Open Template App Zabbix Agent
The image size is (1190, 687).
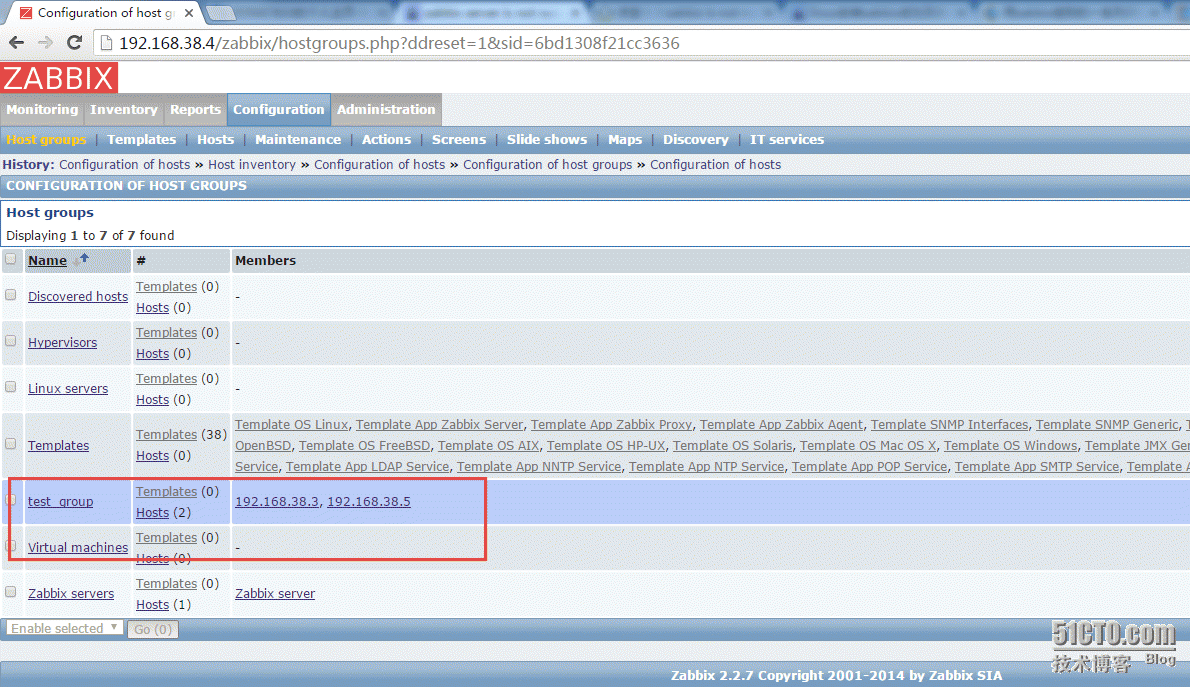(781, 425)
